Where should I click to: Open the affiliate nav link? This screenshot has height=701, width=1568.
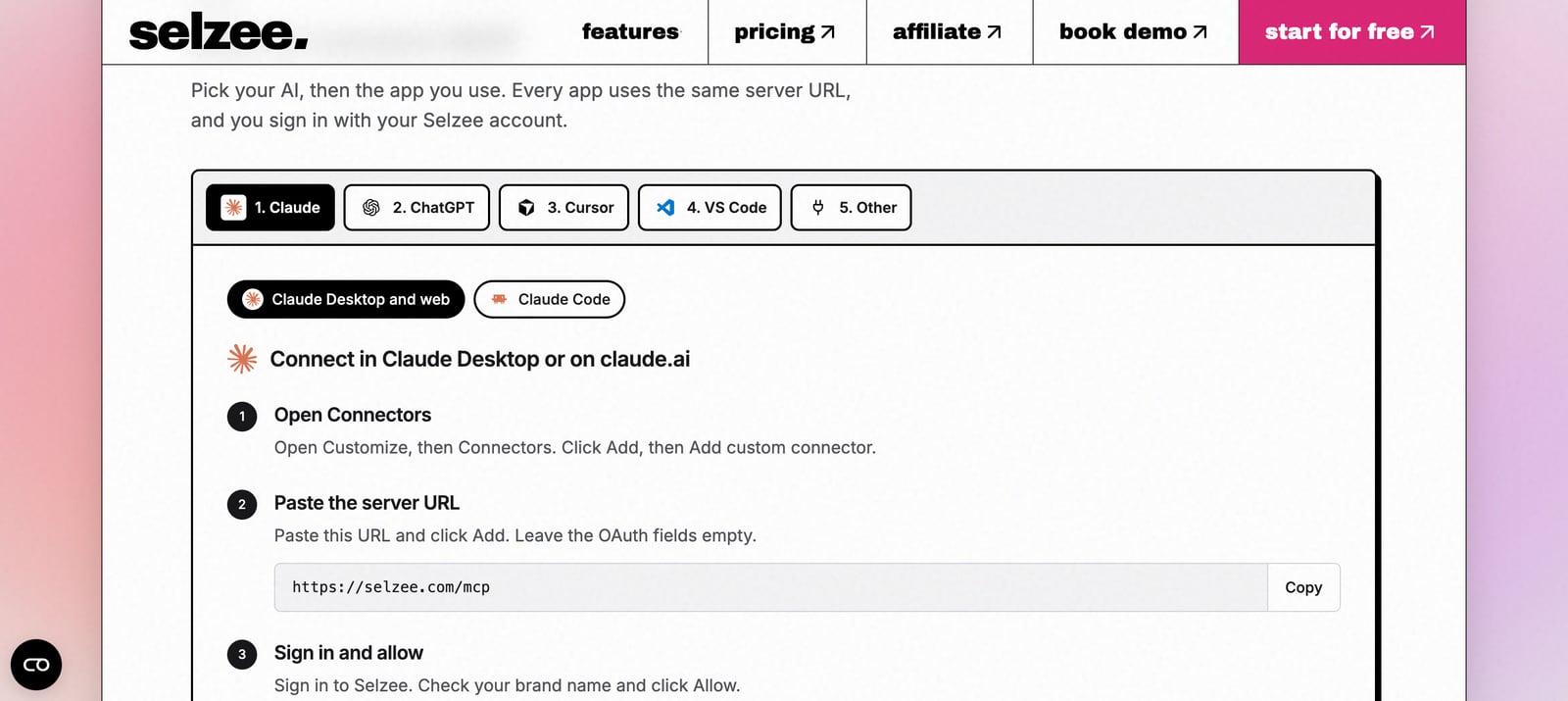(x=948, y=31)
